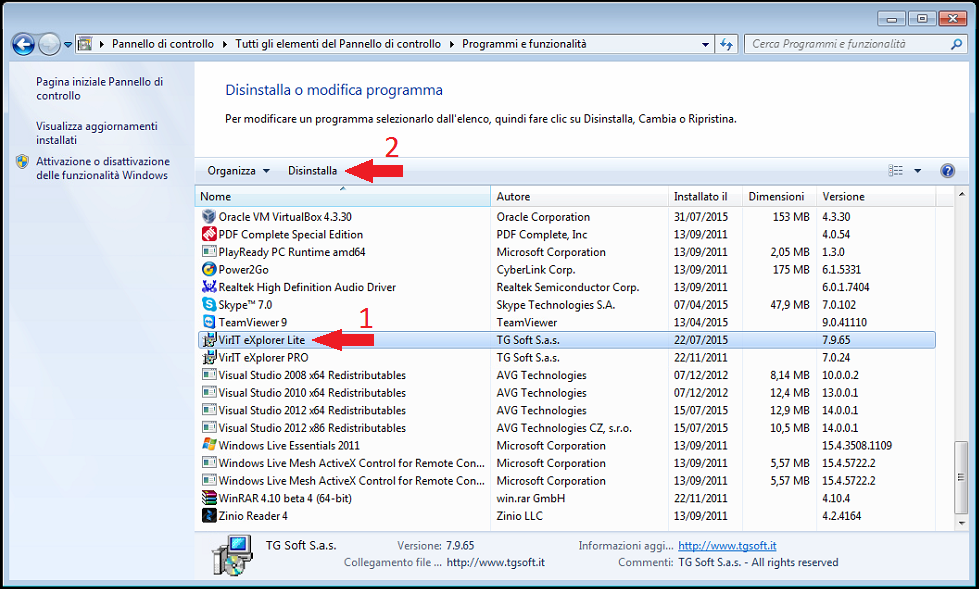Click the magnifier search icon
The height and width of the screenshot is (589, 979).
956,44
